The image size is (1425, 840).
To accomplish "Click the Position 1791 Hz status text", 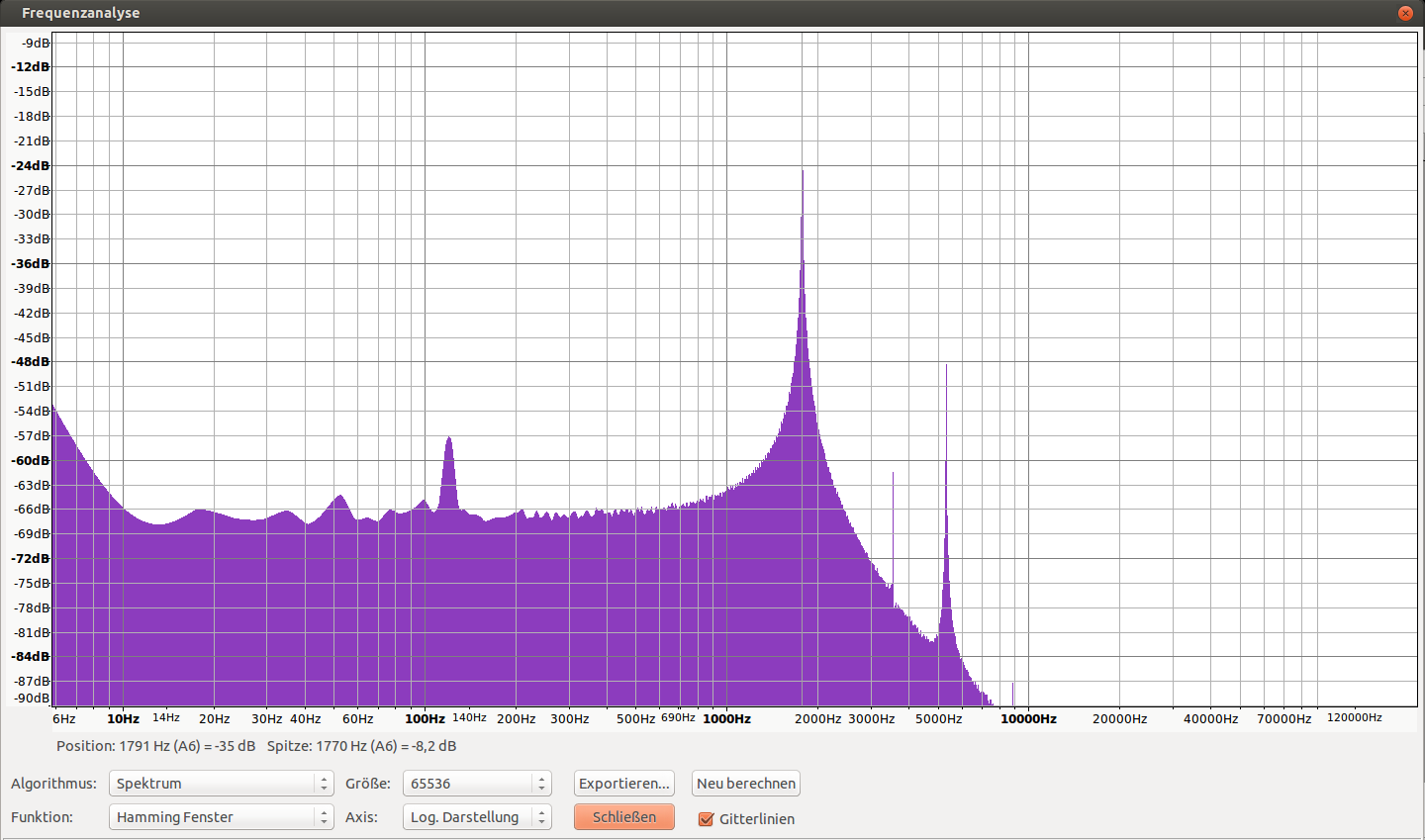I will pos(156,746).
